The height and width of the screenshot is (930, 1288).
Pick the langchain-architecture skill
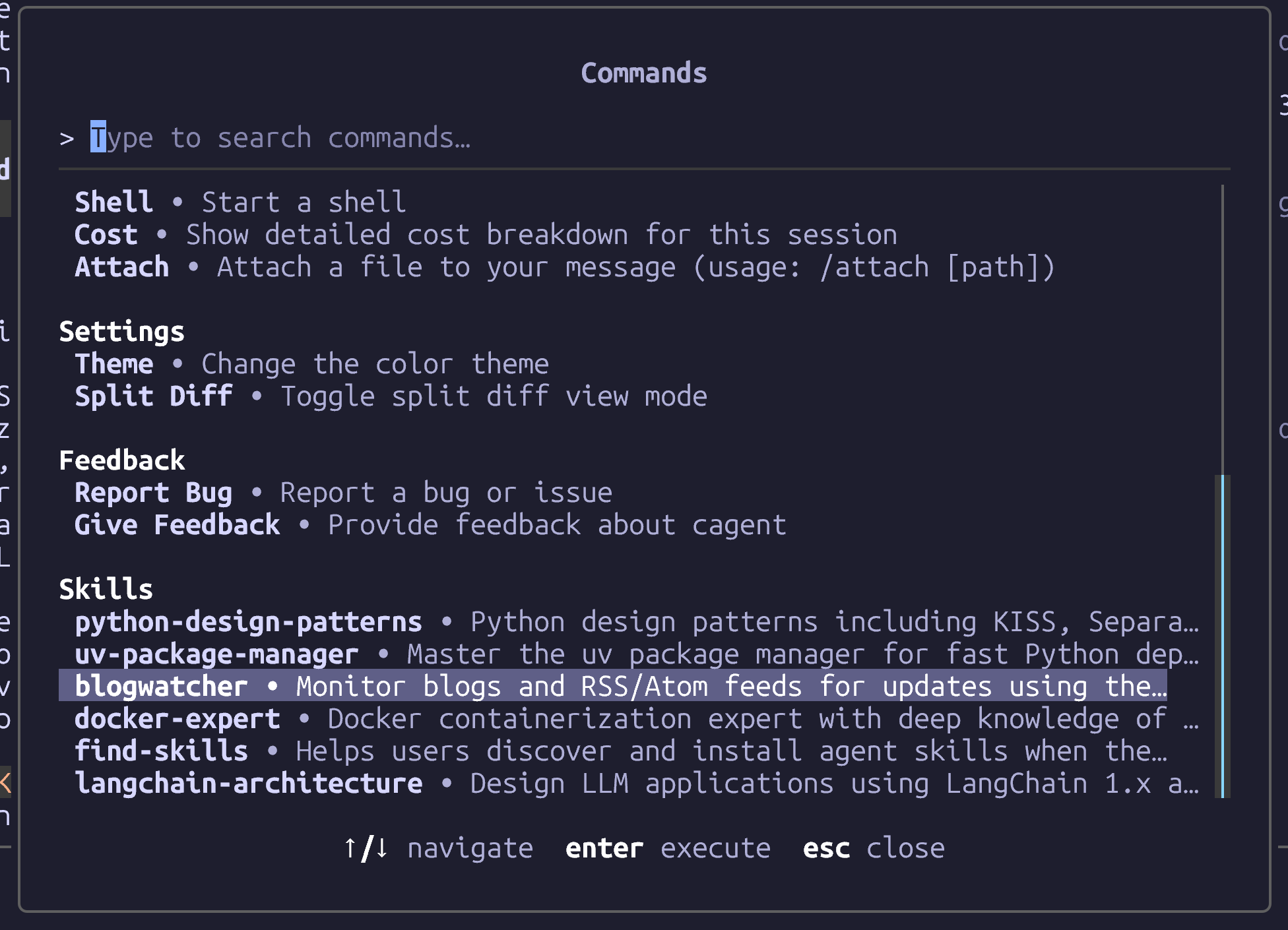pyautogui.click(x=248, y=784)
